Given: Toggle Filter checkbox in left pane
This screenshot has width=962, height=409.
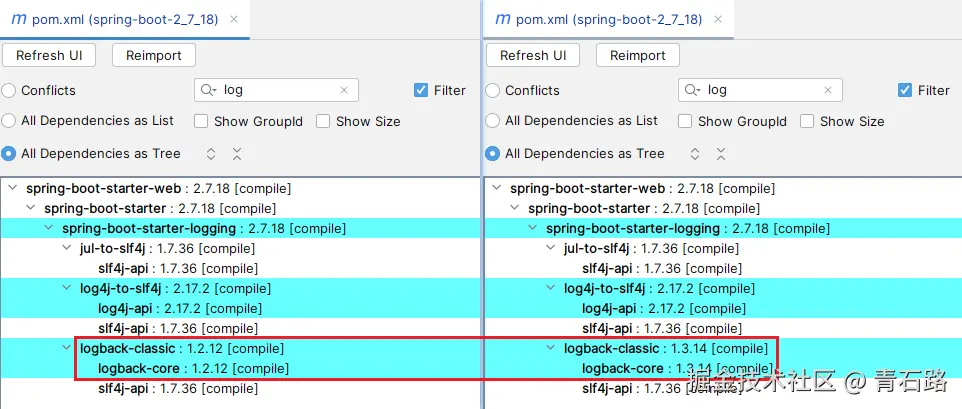Looking at the screenshot, I should point(421,90).
